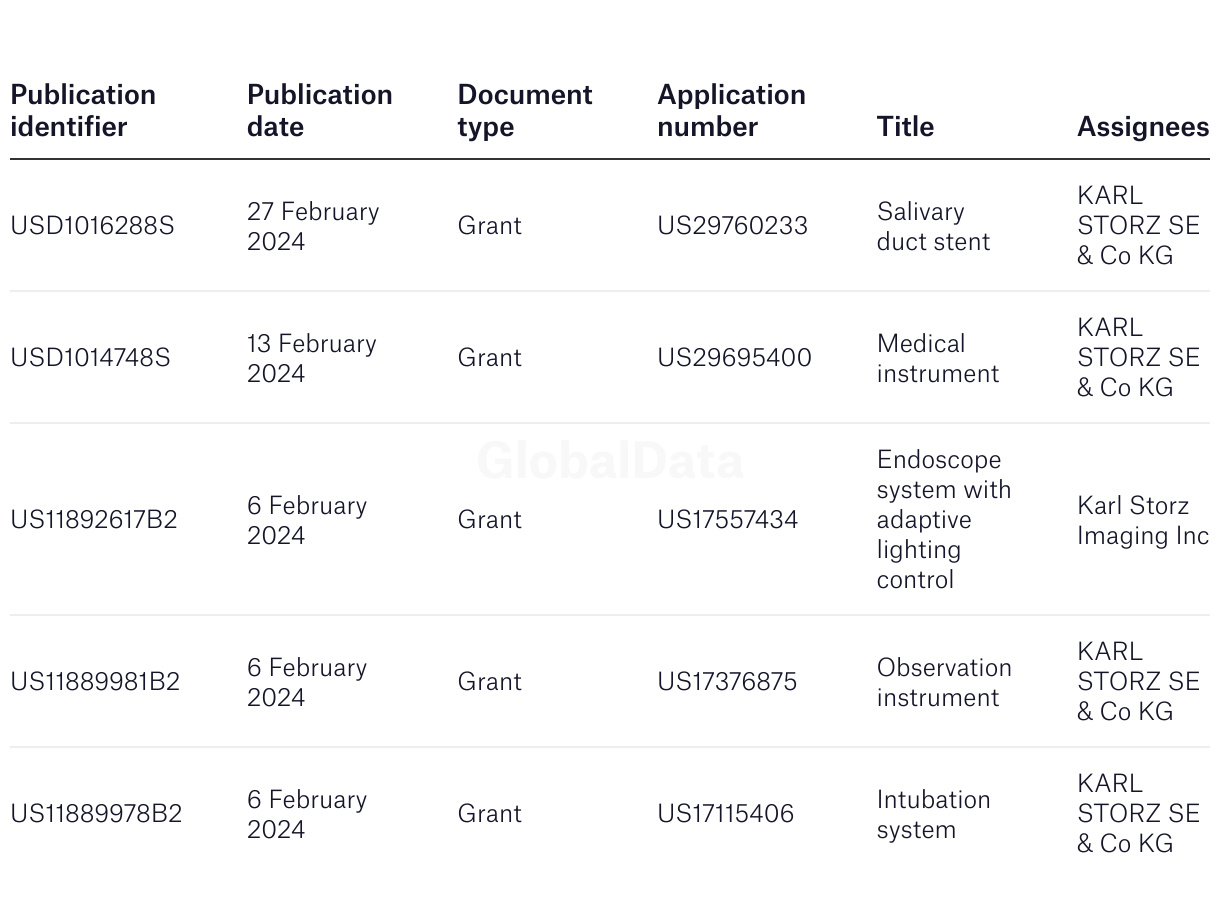Open publication US11889978B2
This screenshot has width=1220, height=920.
[96, 813]
